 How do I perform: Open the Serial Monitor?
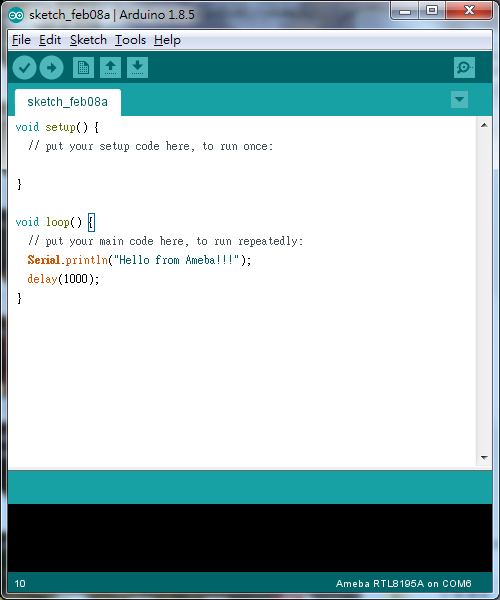point(464,68)
